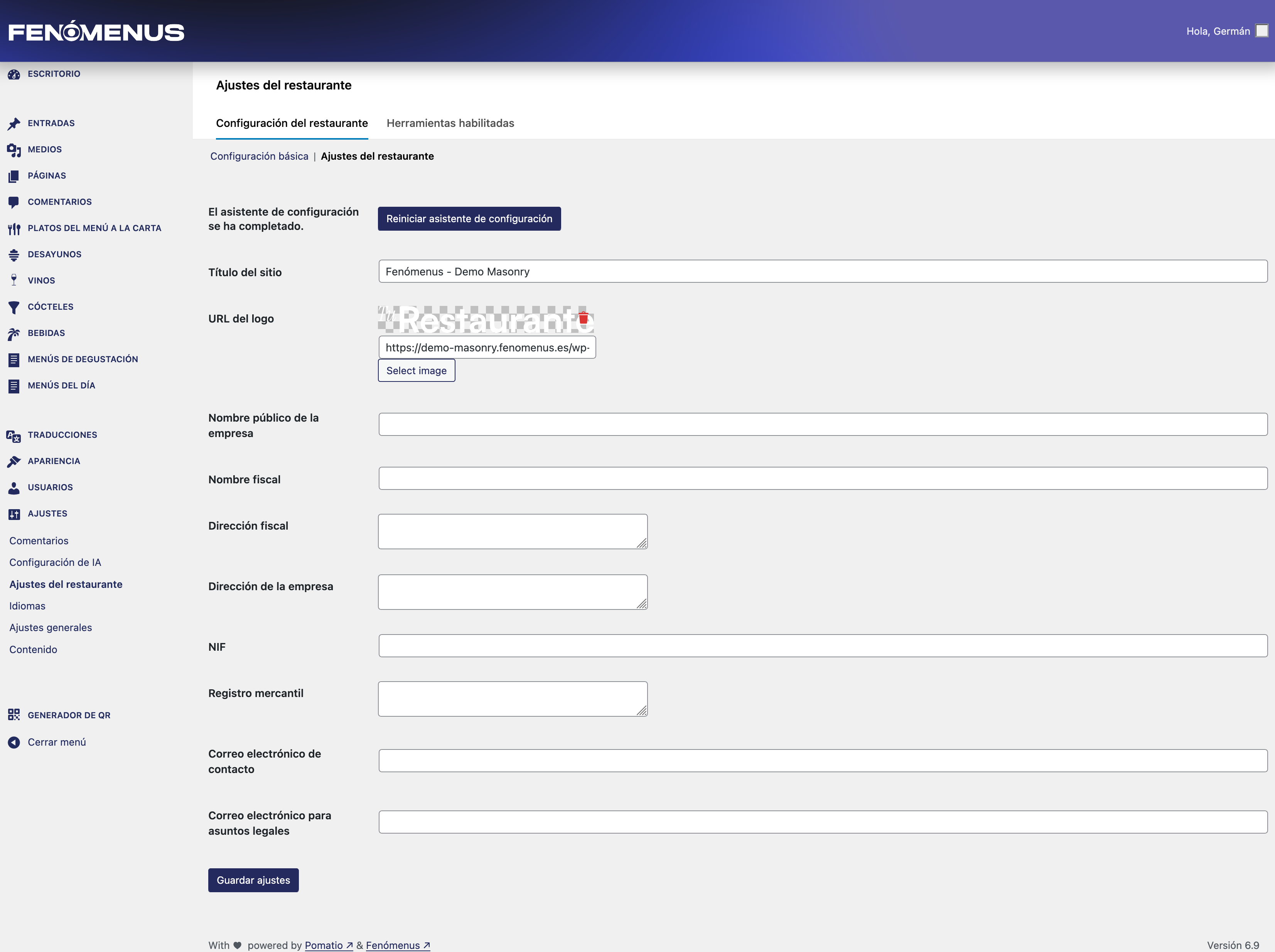
Task: Focus the Nombre fiscal input field
Action: 822,478
